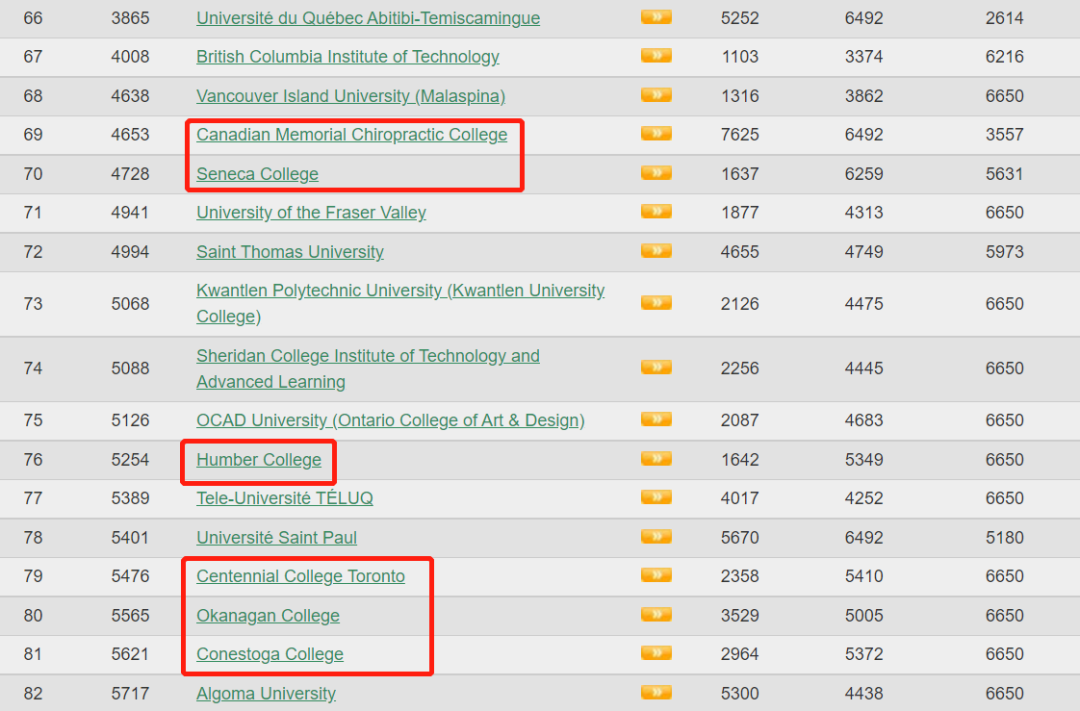Image resolution: width=1080 pixels, height=711 pixels.
Task: Click the world rank cell 5565
Action: (x=130, y=615)
